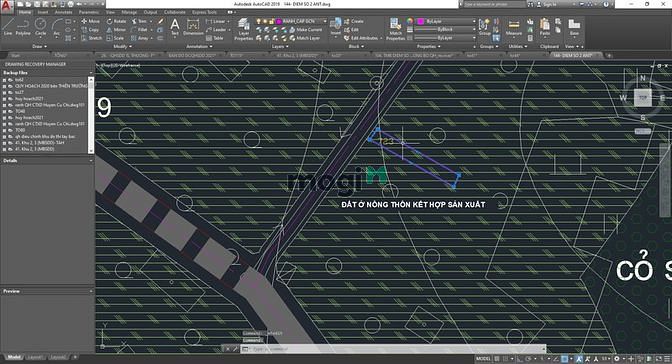Click the Match Layer button
The height and width of the screenshot is (364, 672).
305,38
